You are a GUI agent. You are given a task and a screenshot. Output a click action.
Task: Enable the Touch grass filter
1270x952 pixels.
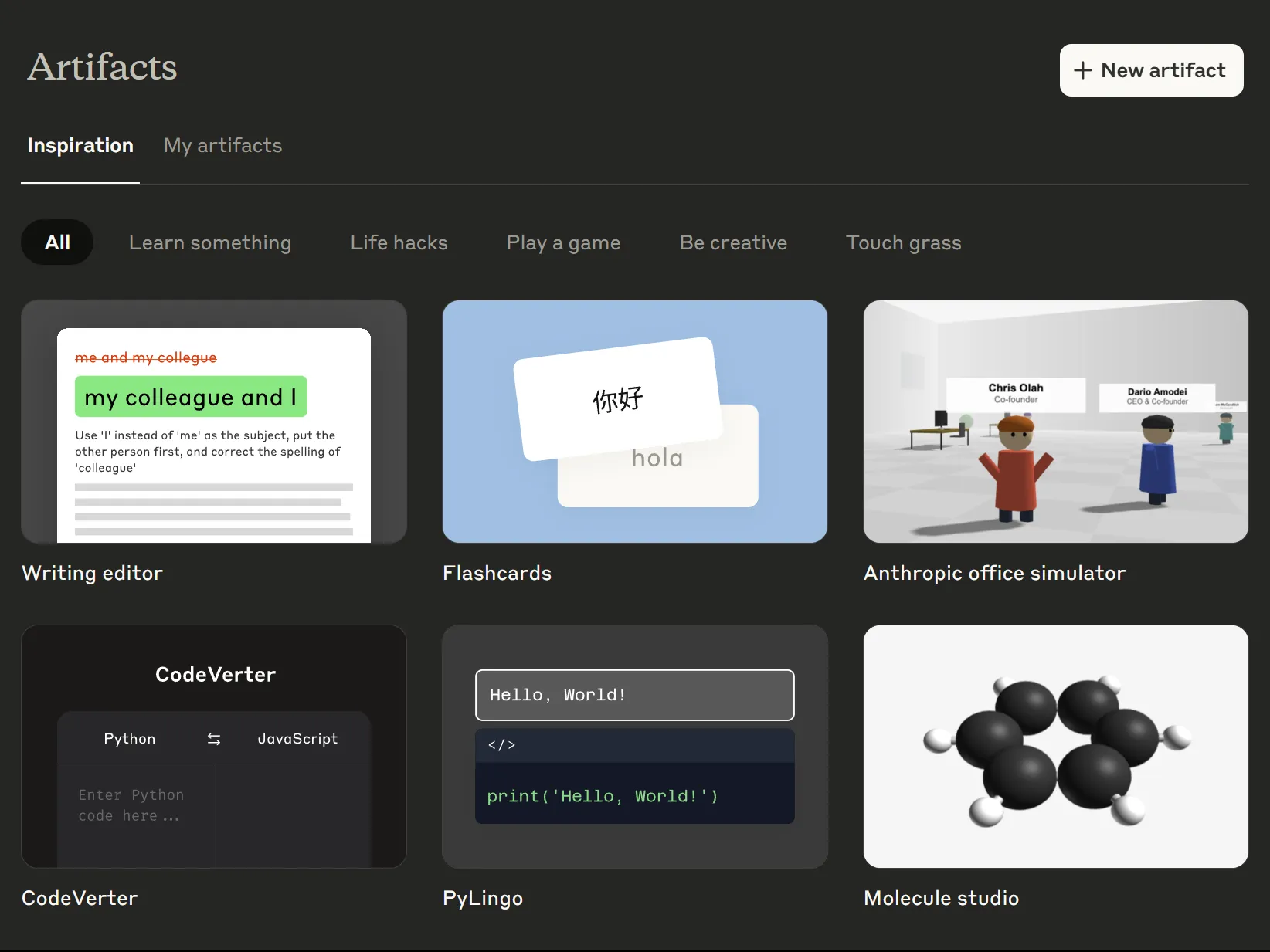pos(904,242)
